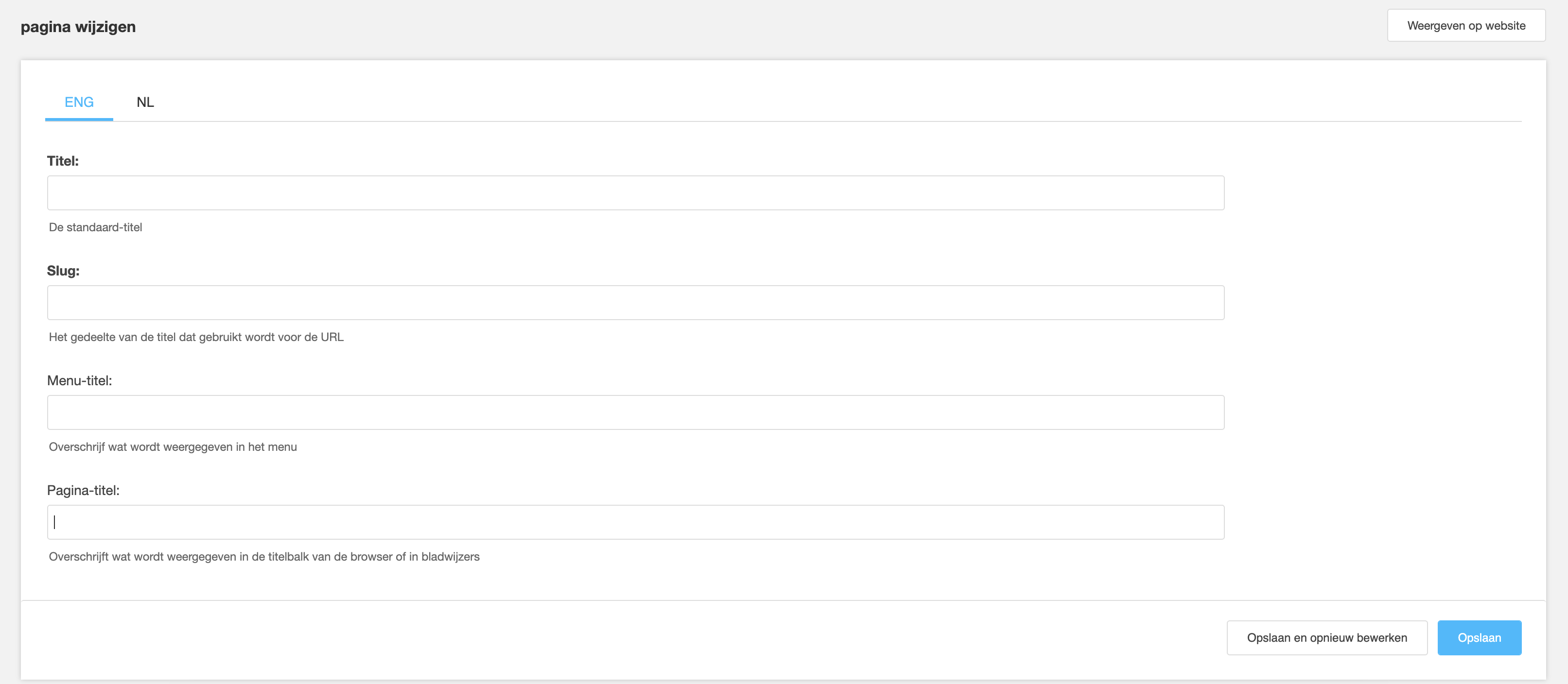Click the slug URL help description

click(x=196, y=337)
